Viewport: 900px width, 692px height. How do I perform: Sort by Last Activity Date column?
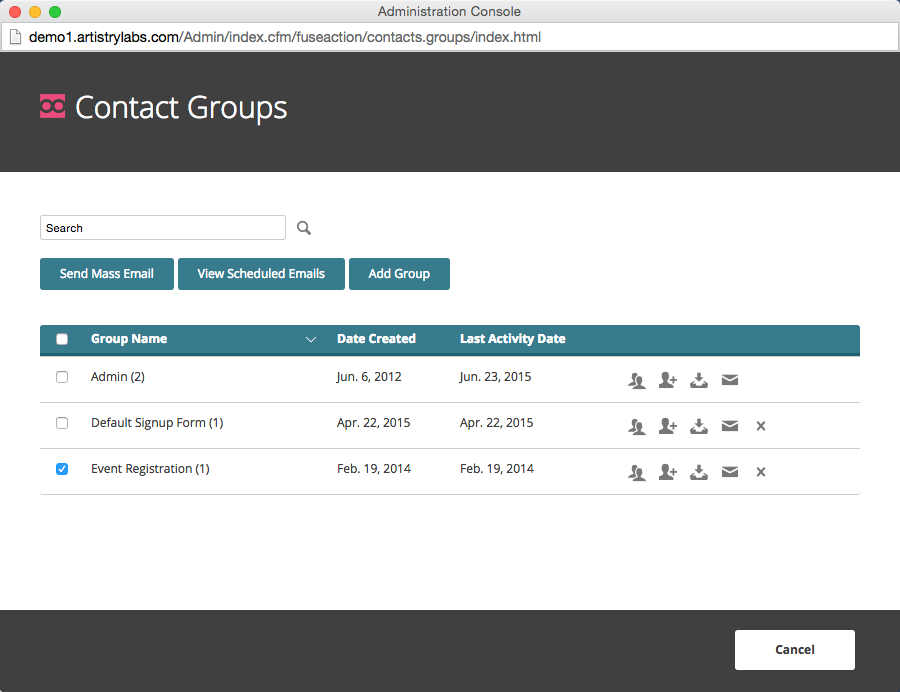click(x=513, y=339)
